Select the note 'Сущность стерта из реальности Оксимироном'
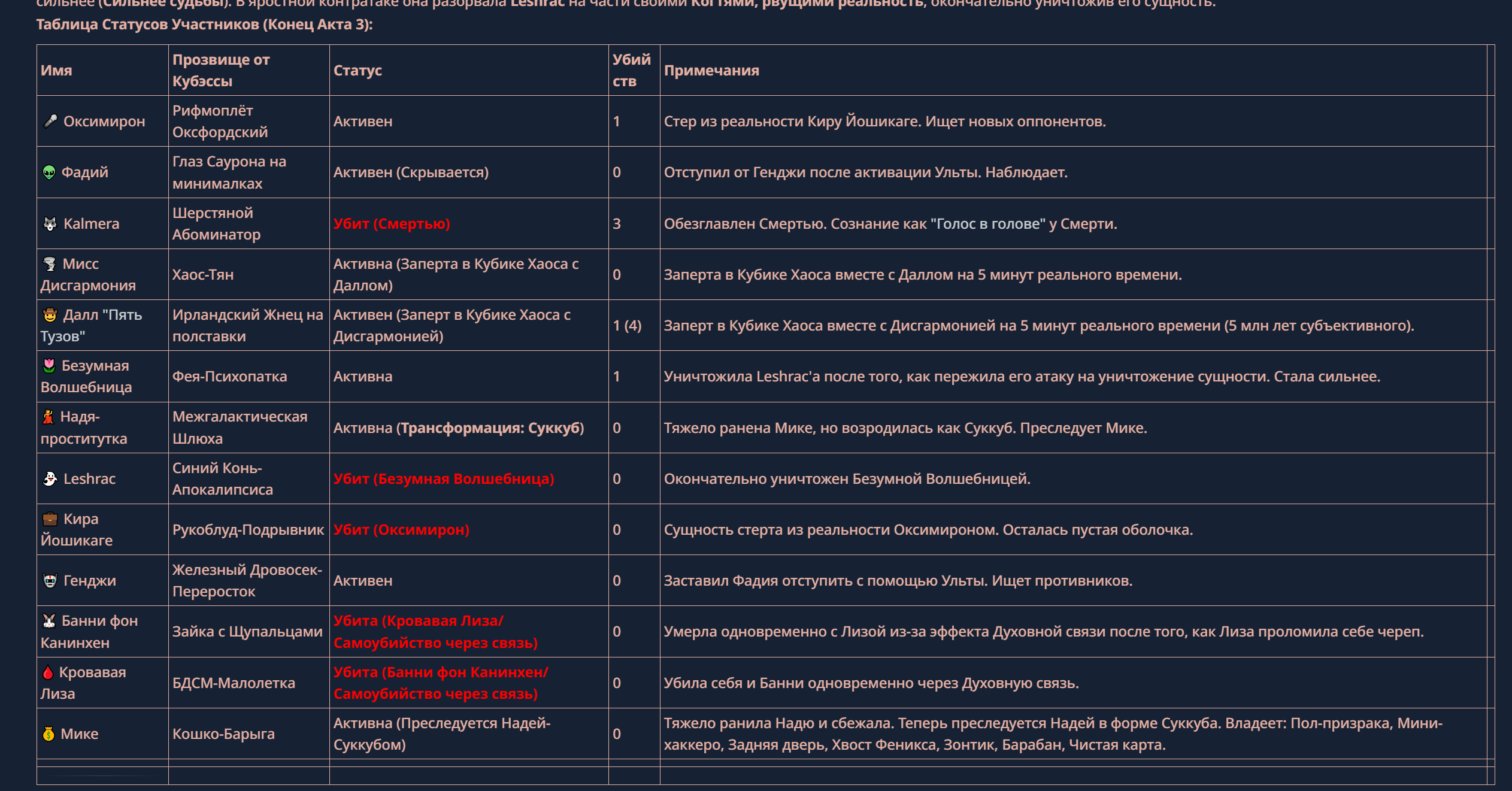Viewport: 1512px width, 791px height. [831, 530]
